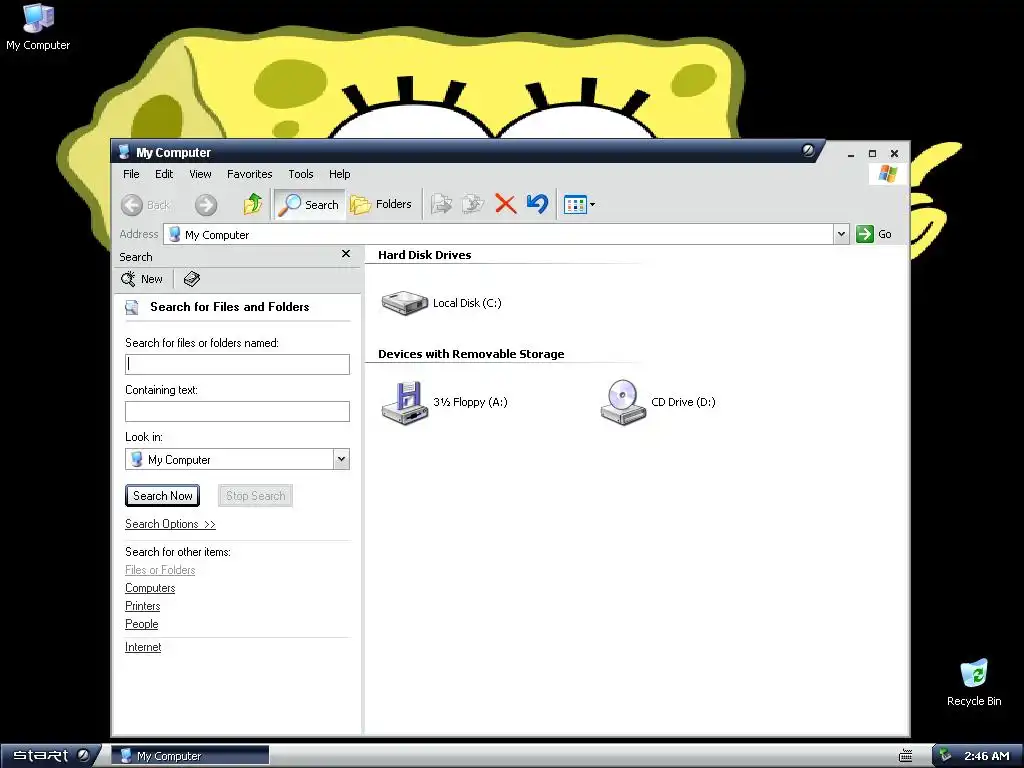
Task: Click the My Computer title bar icon
Action: 124,152
